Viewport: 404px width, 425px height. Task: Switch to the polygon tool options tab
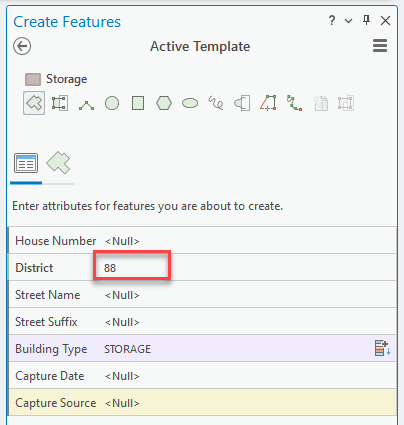[58, 163]
